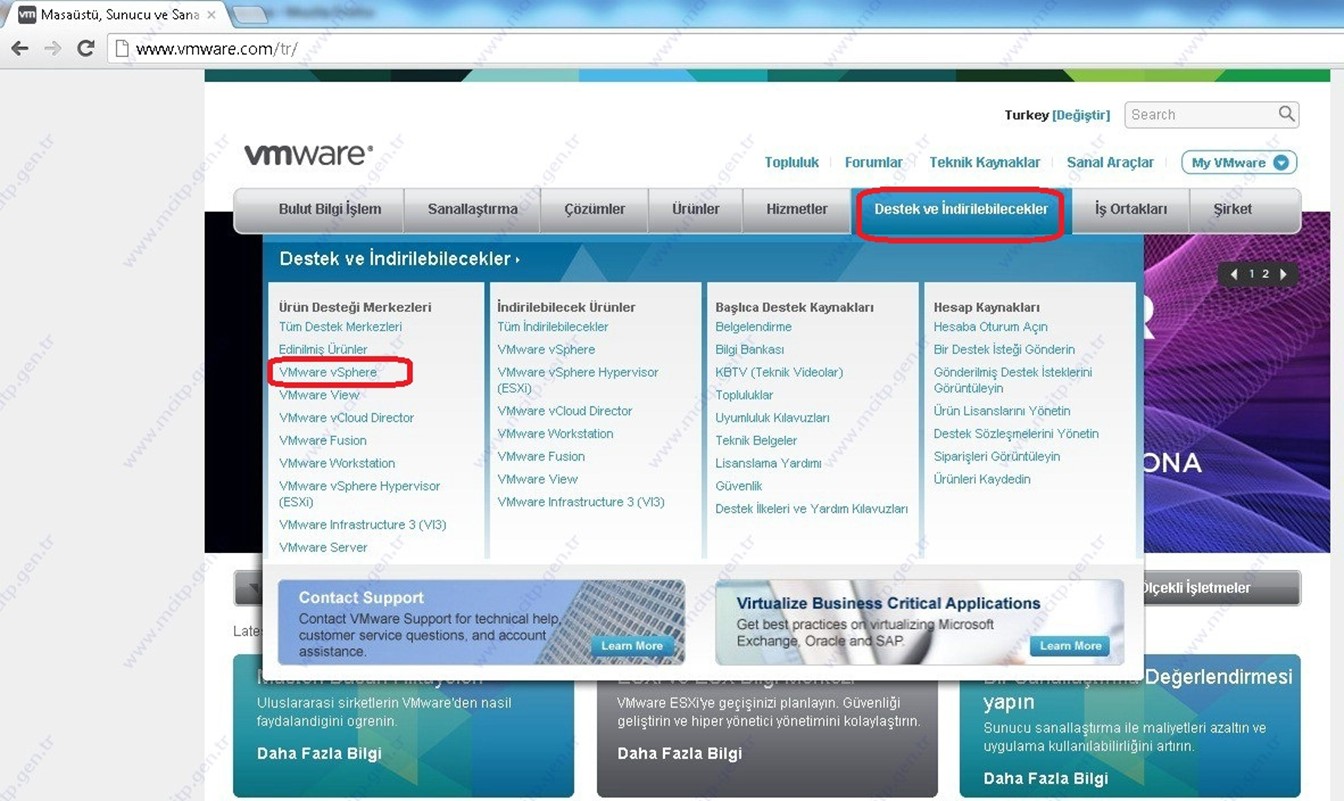1344x801 pixels.
Task: Click Learn More in Virtualize Business banner
Action: pos(1071,646)
